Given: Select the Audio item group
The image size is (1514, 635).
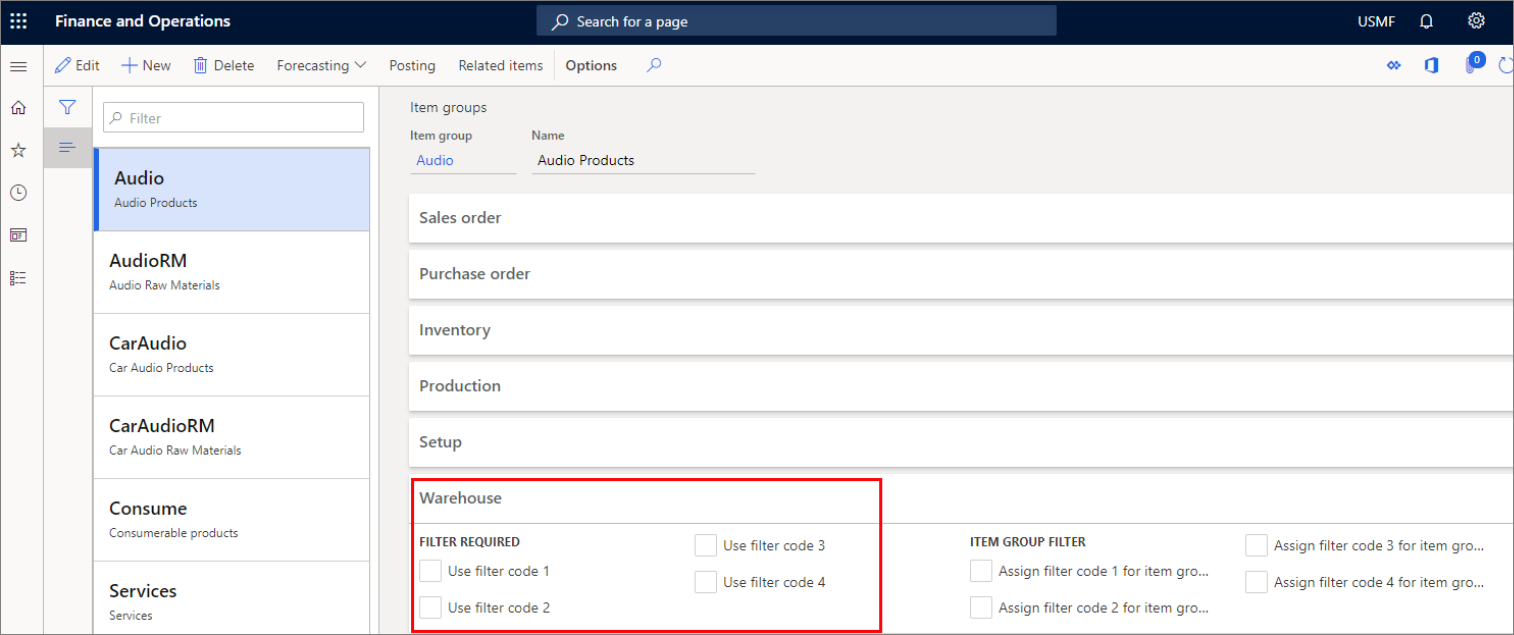Looking at the screenshot, I should coord(232,190).
